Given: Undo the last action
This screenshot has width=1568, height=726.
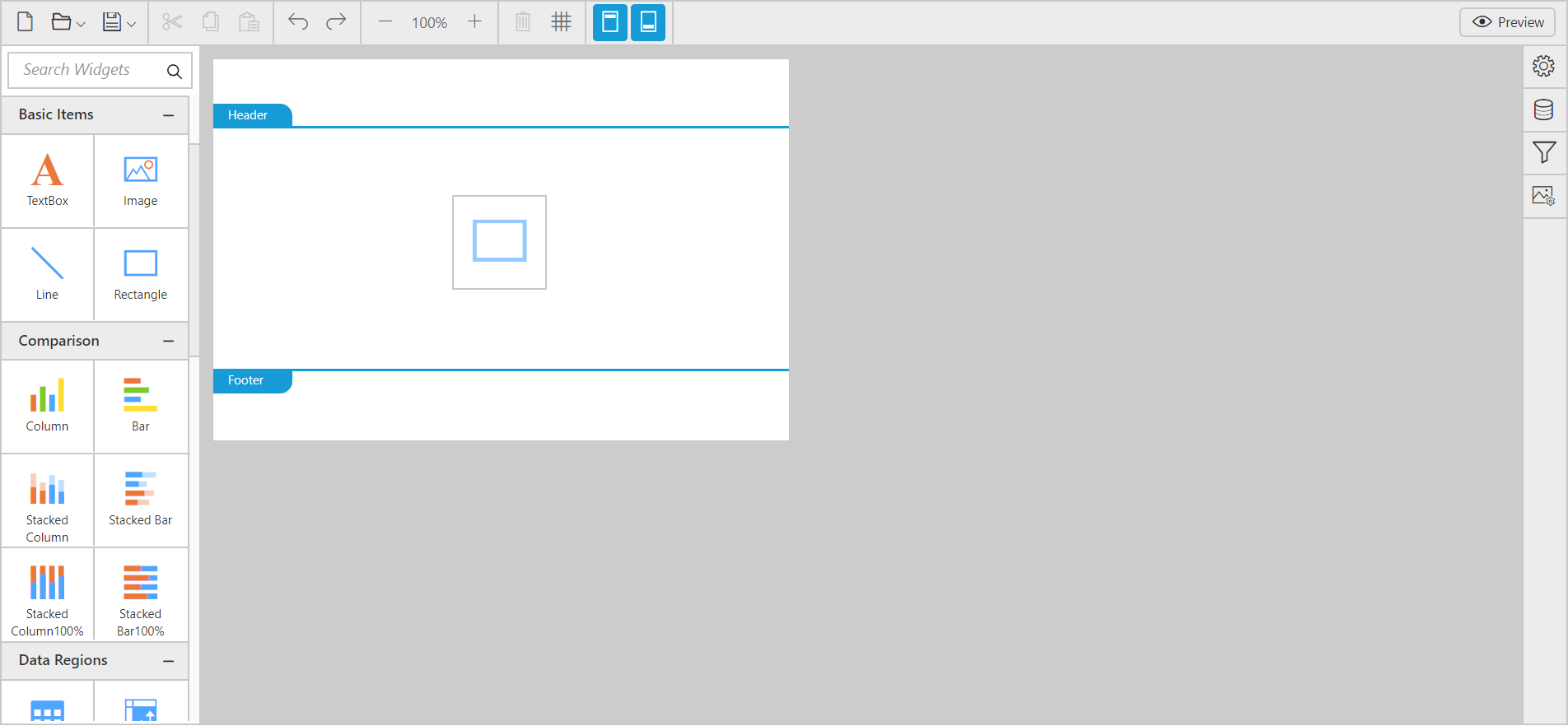Looking at the screenshot, I should click(x=298, y=22).
